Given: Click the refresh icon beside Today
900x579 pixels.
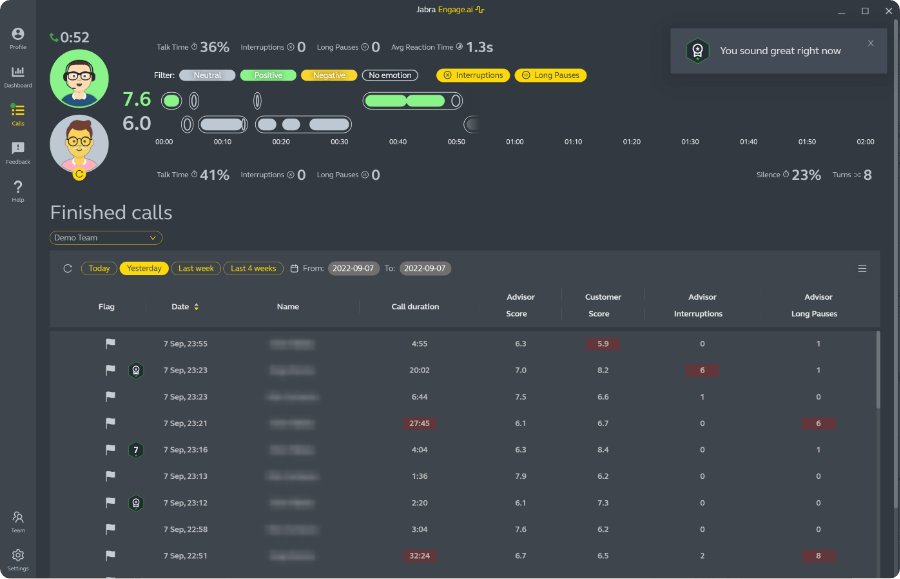Looking at the screenshot, I should coord(68,268).
